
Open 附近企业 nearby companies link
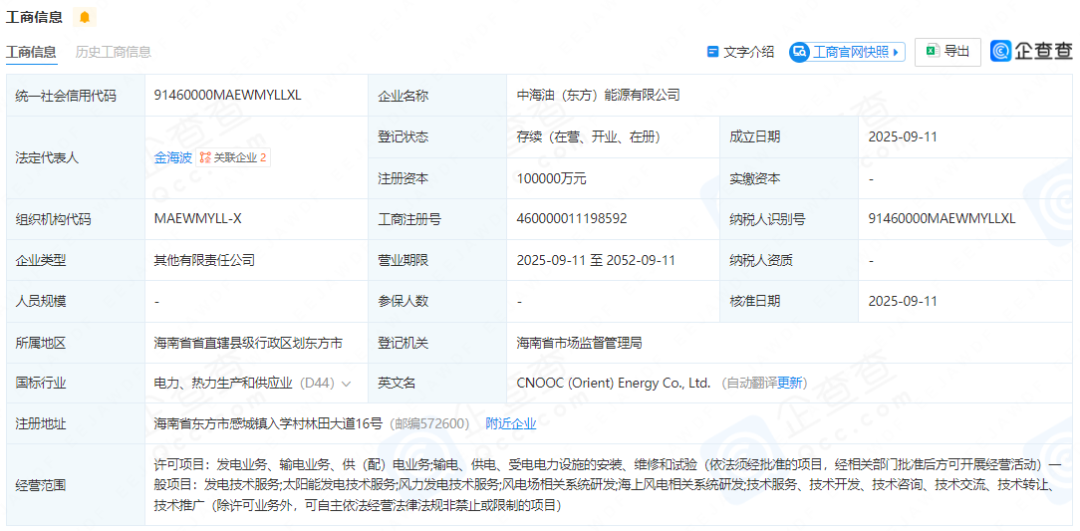[511, 423]
